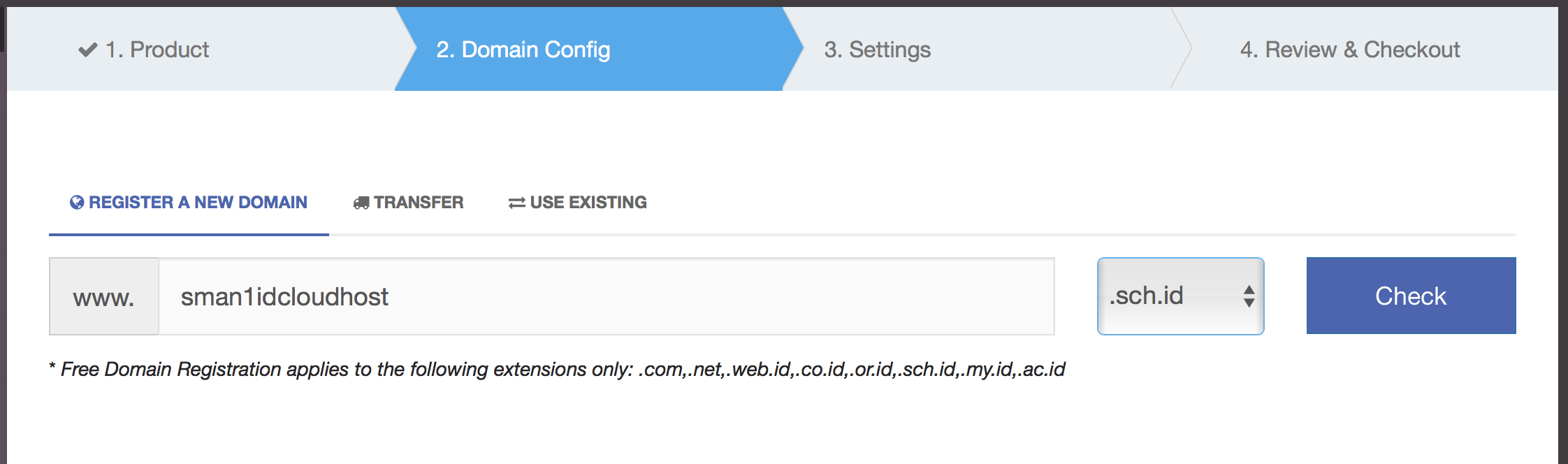Viewport: 1568px width, 464px height.
Task: Open the 4. Review & Checkout step
Action: (1349, 50)
